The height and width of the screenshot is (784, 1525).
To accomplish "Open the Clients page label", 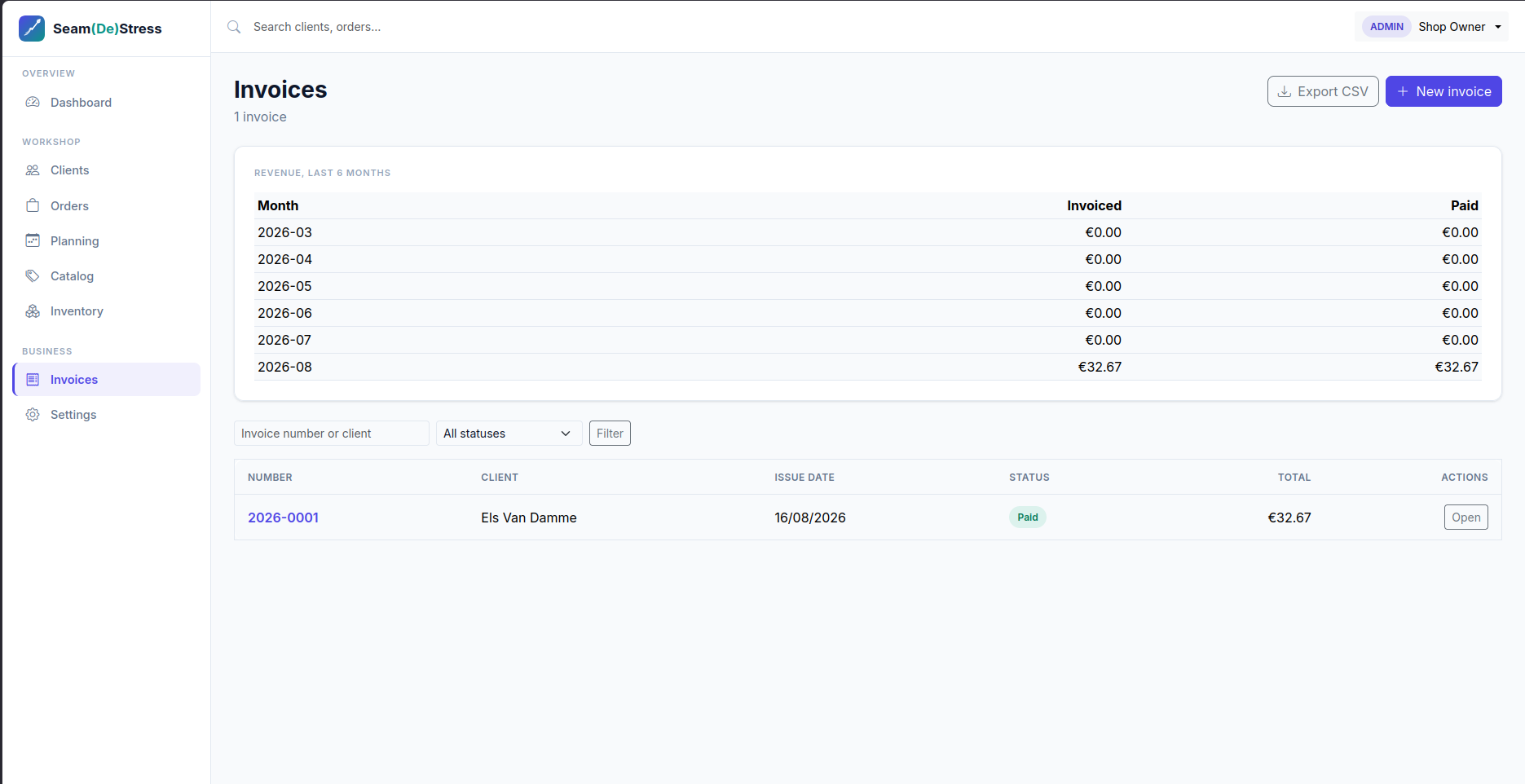I will coord(69,170).
